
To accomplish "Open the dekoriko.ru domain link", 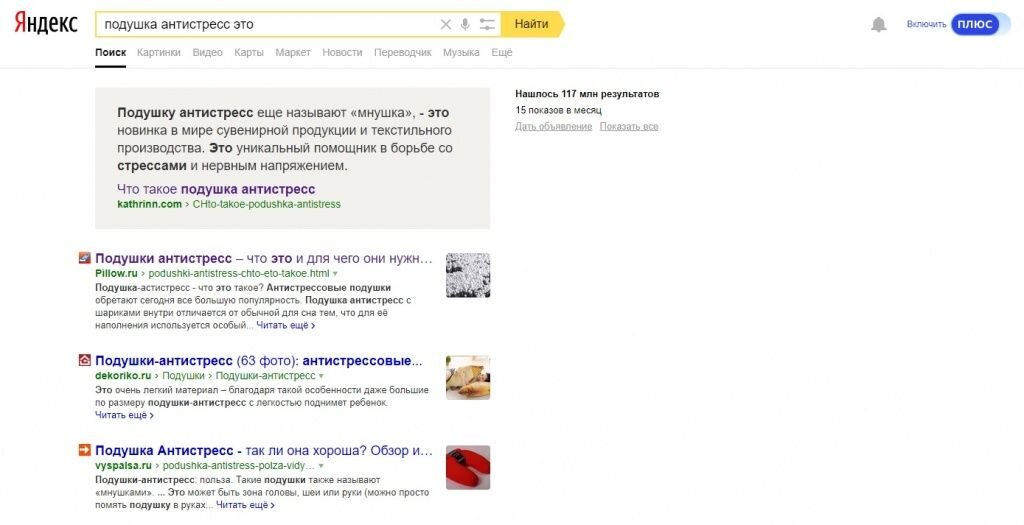I will [123, 375].
